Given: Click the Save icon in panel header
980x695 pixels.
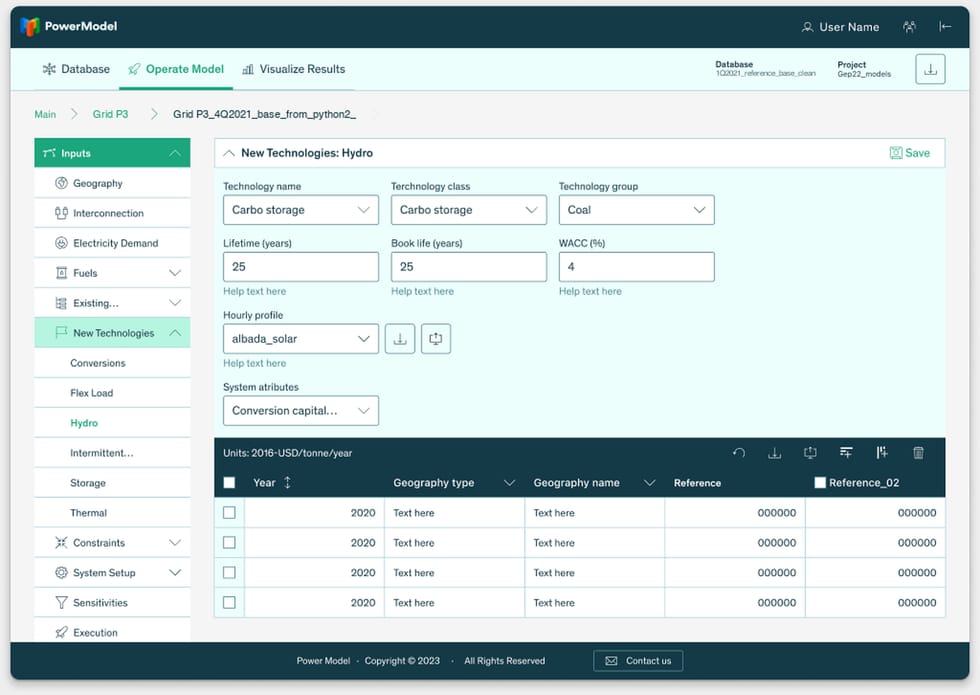Looking at the screenshot, I should [896, 153].
